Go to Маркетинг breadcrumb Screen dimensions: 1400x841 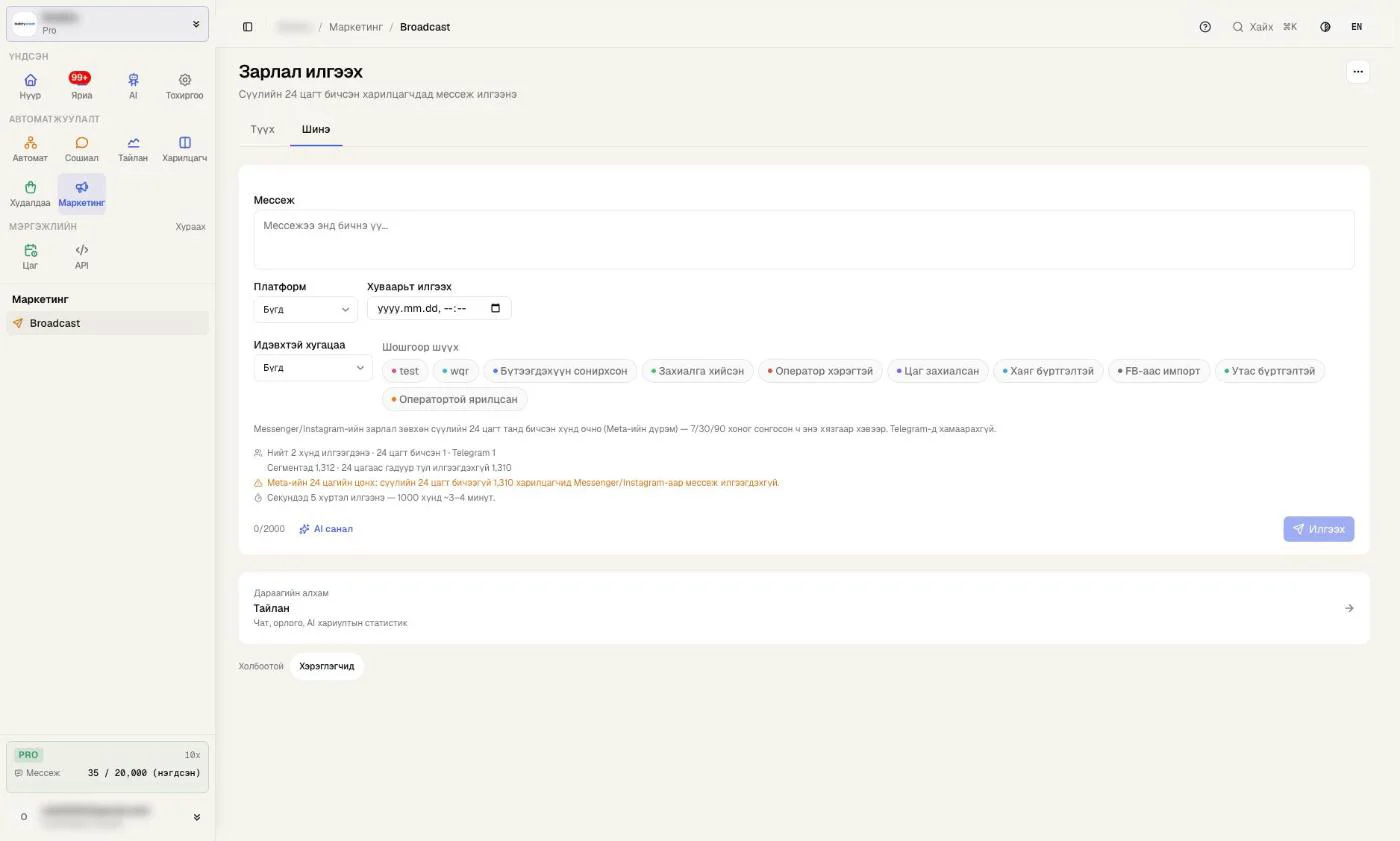[x=356, y=27]
